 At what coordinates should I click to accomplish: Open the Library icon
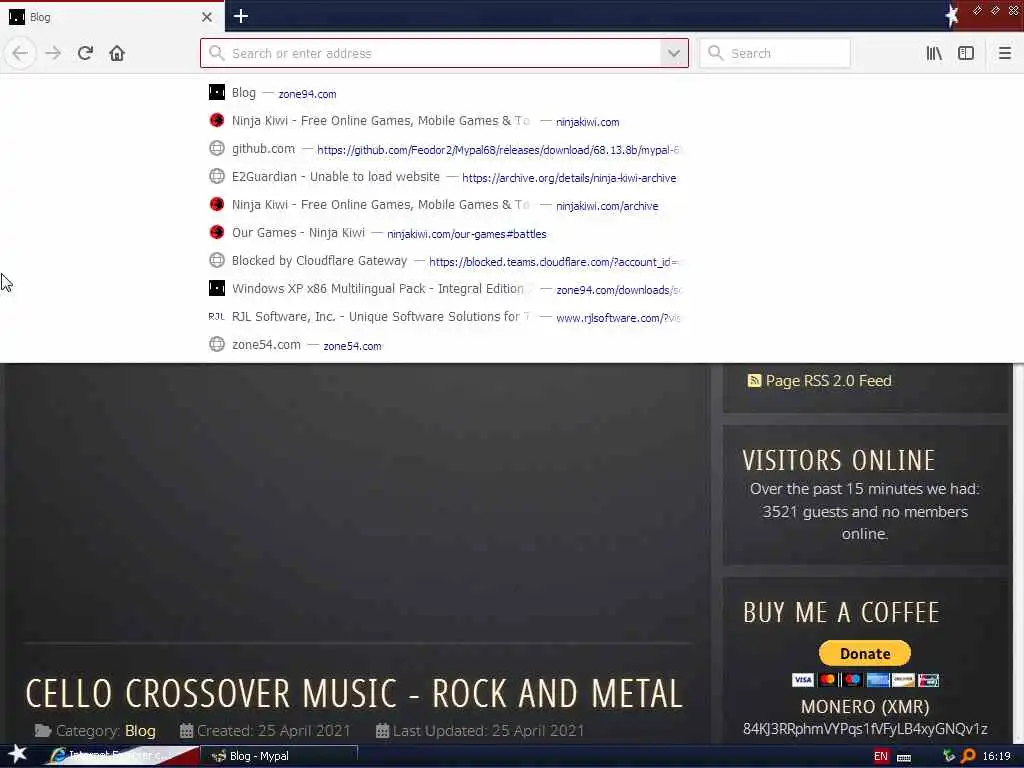pos(934,53)
